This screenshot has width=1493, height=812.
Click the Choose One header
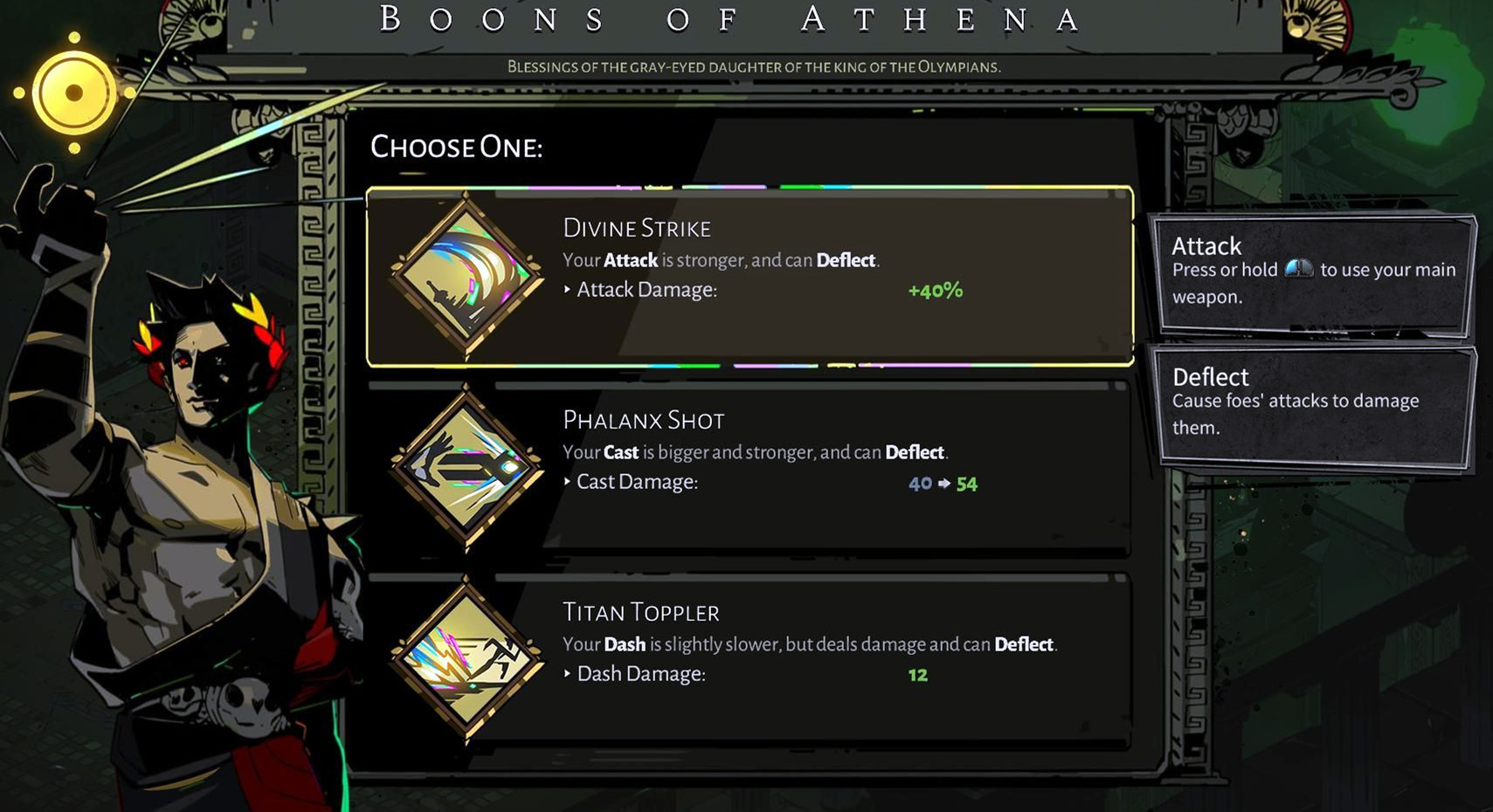pyautogui.click(x=456, y=147)
